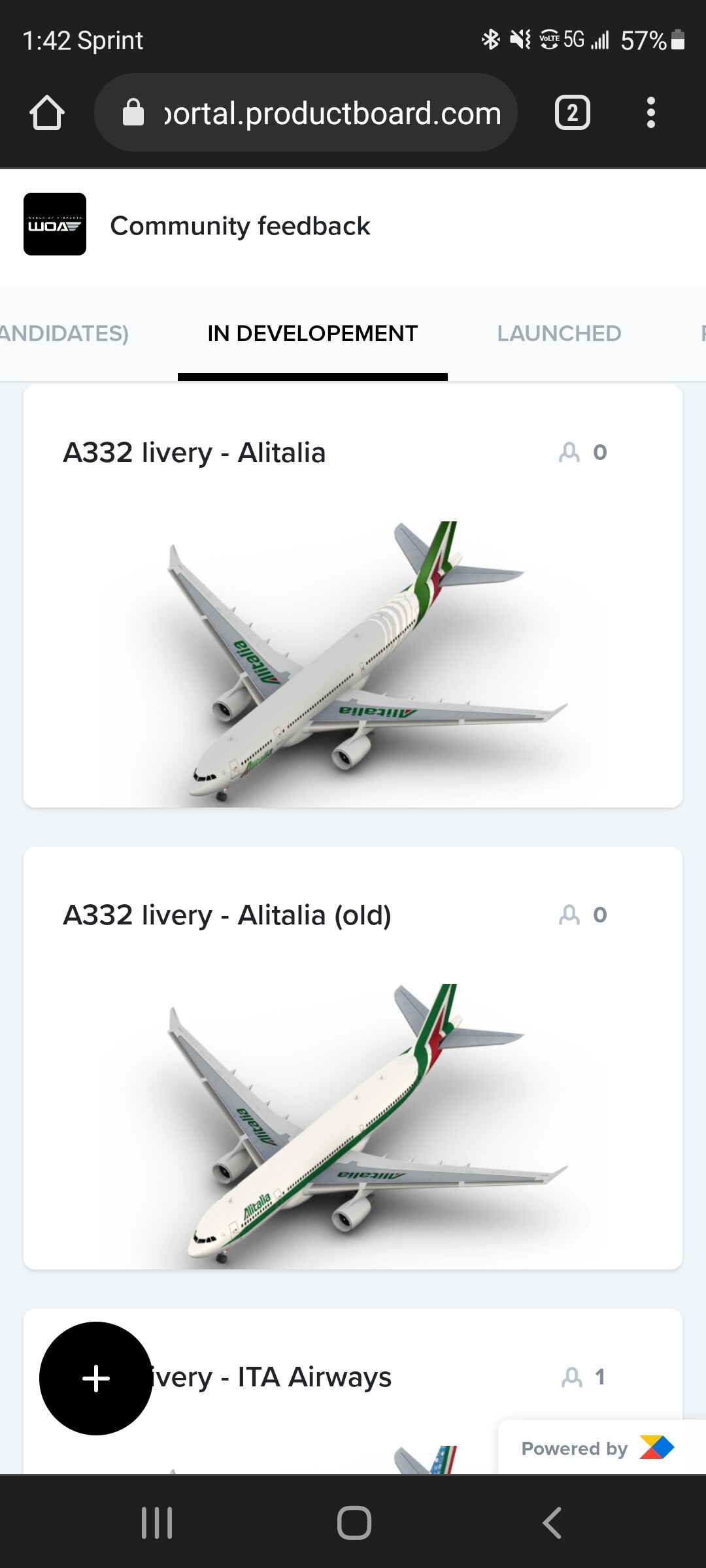
Task: Switch to the Launched tab
Action: tap(559, 333)
